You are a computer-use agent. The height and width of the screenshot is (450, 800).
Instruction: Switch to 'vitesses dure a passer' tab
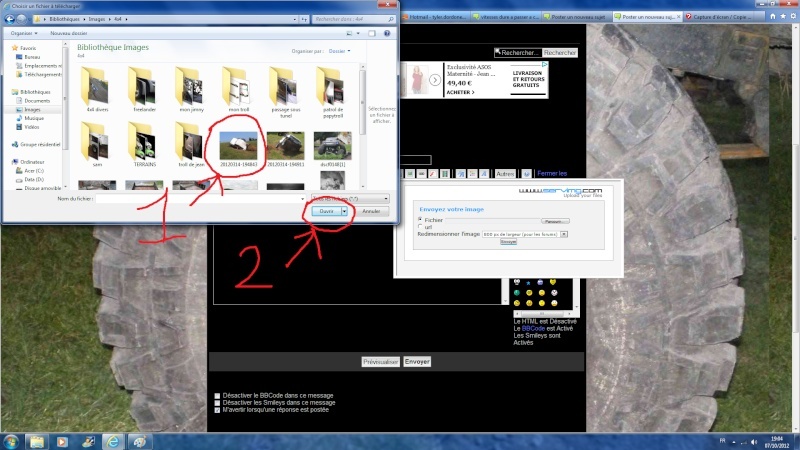pyautogui.click(x=506, y=17)
